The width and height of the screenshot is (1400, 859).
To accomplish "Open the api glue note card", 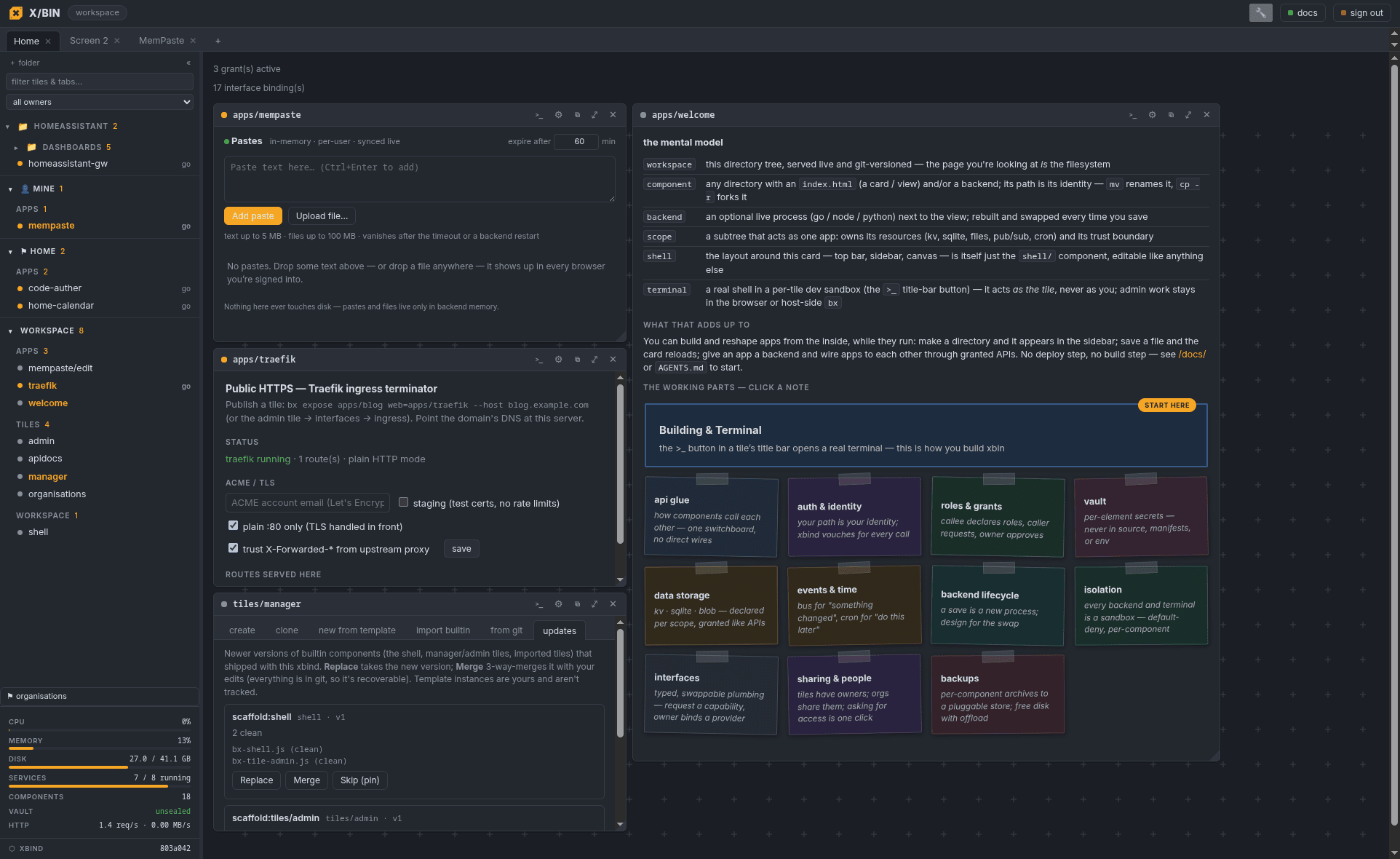I will pyautogui.click(x=711, y=518).
